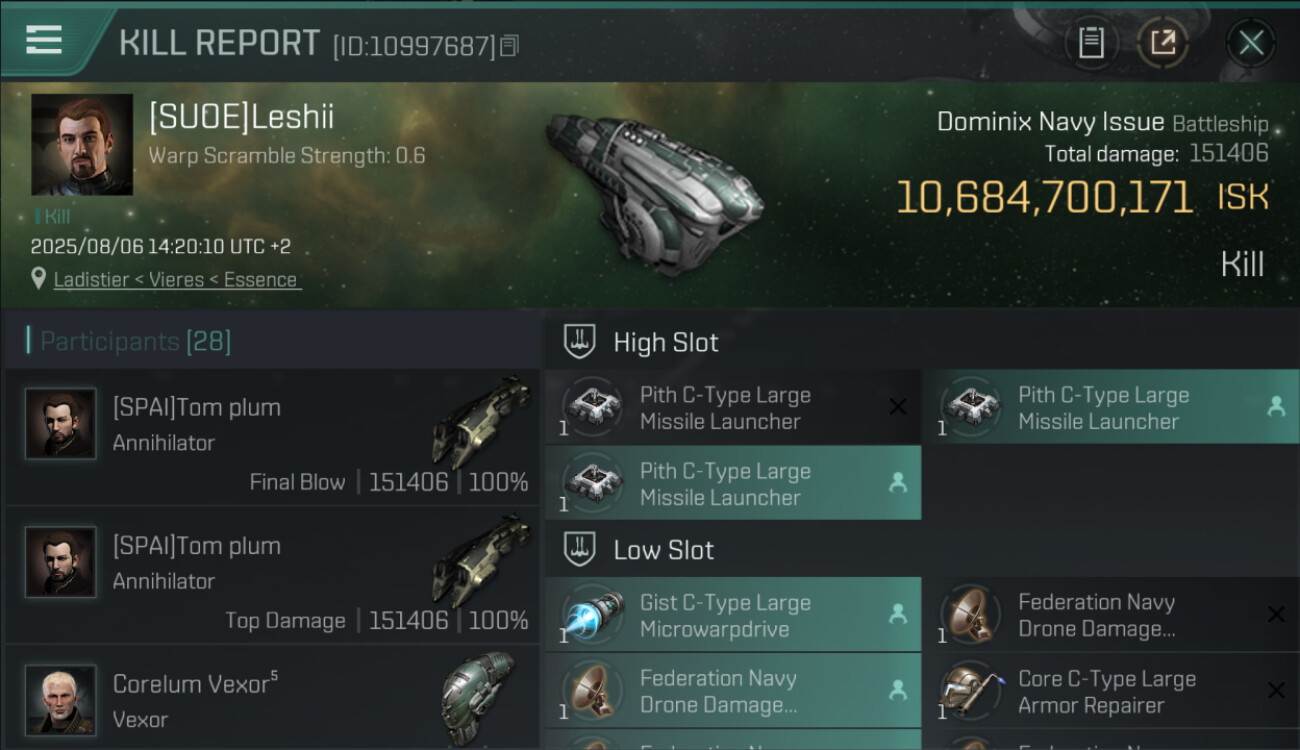Click the Vexor ship icon
This screenshot has height=750, width=1300.
[479, 697]
